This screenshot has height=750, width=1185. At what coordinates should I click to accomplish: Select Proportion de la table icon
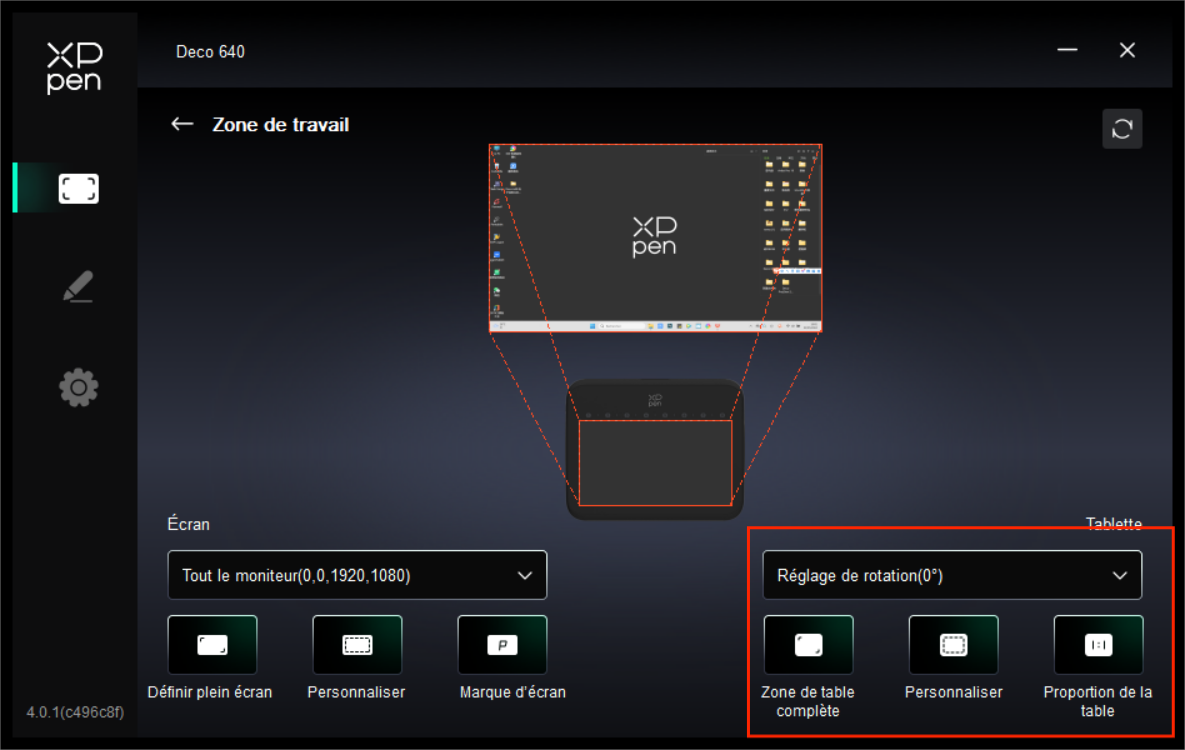[x=1098, y=645]
